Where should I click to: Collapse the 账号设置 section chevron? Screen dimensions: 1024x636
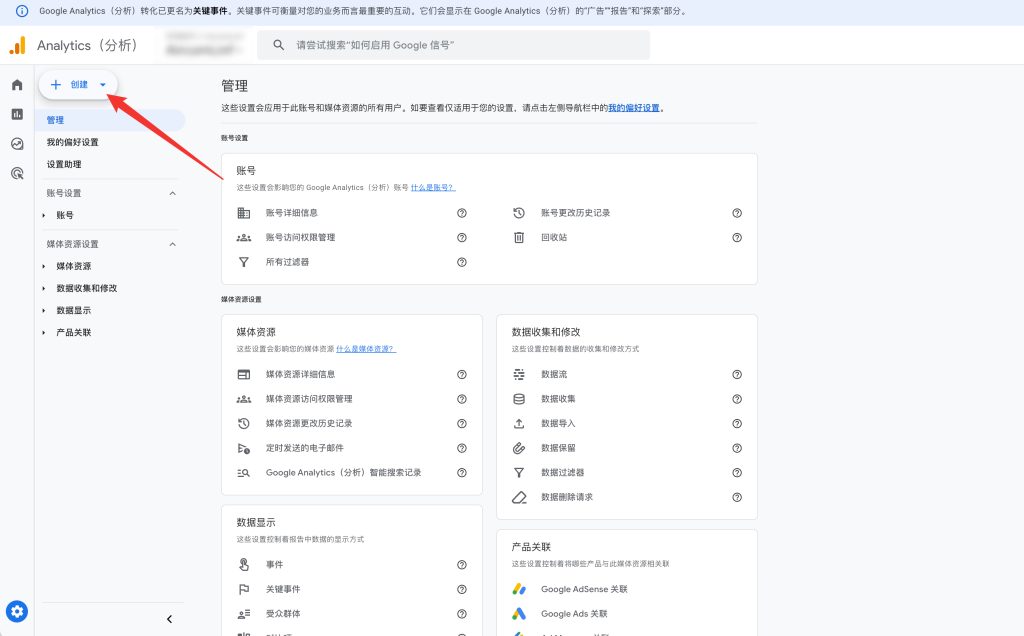[x=172, y=193]
